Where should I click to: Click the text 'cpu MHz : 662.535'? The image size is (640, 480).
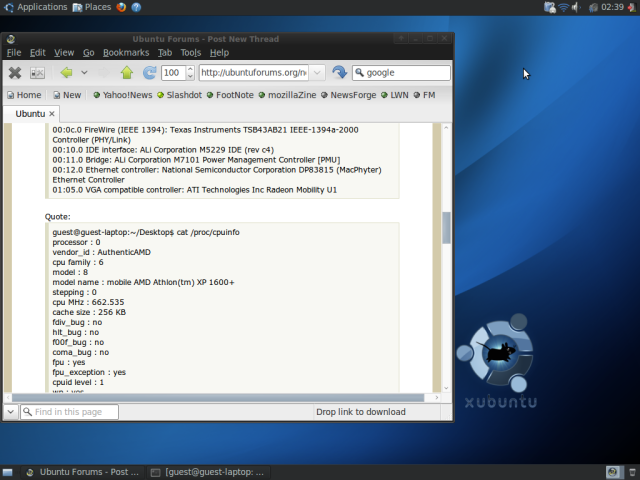[x=88, y=302]
